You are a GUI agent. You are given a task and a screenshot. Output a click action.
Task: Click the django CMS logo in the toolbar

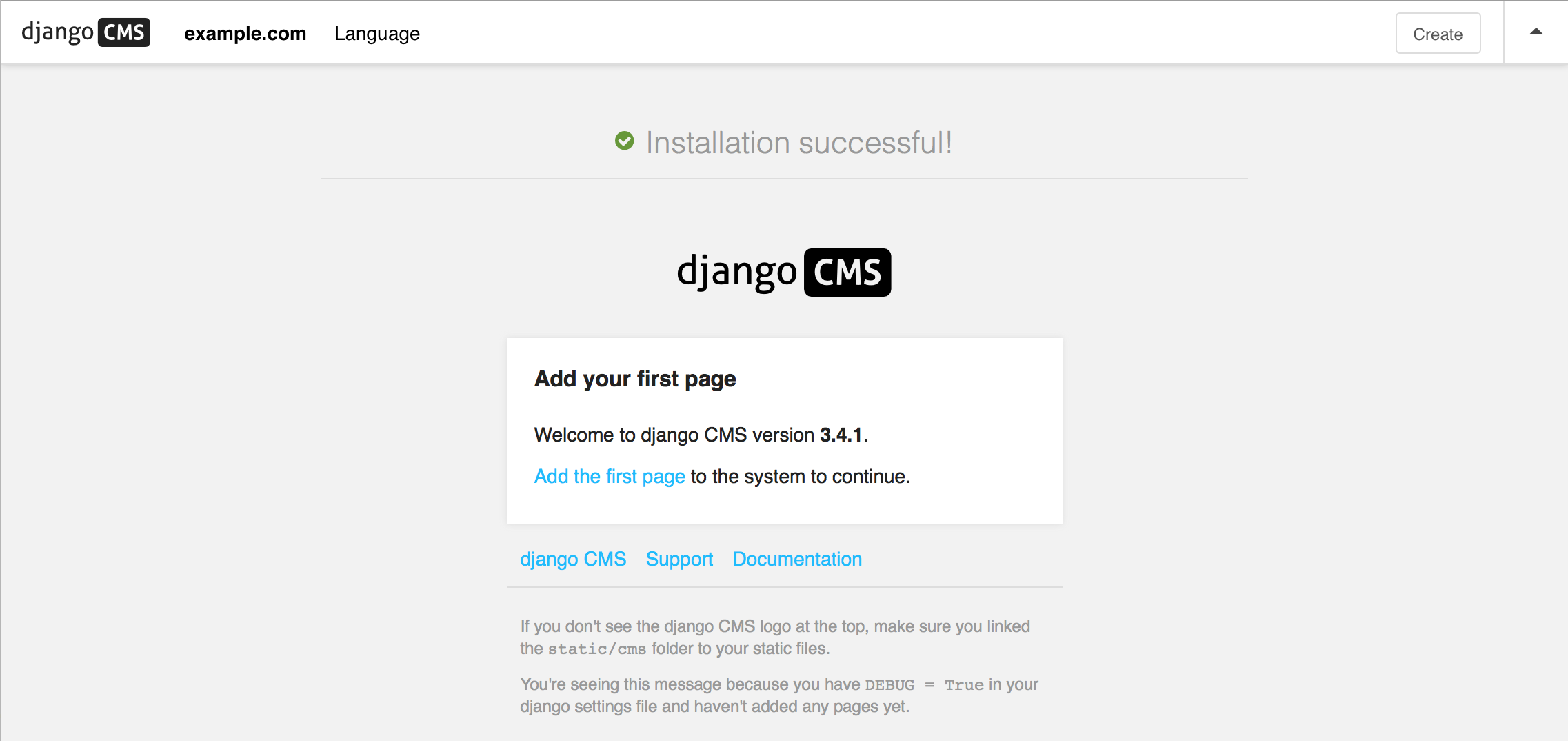coord(86,32)
